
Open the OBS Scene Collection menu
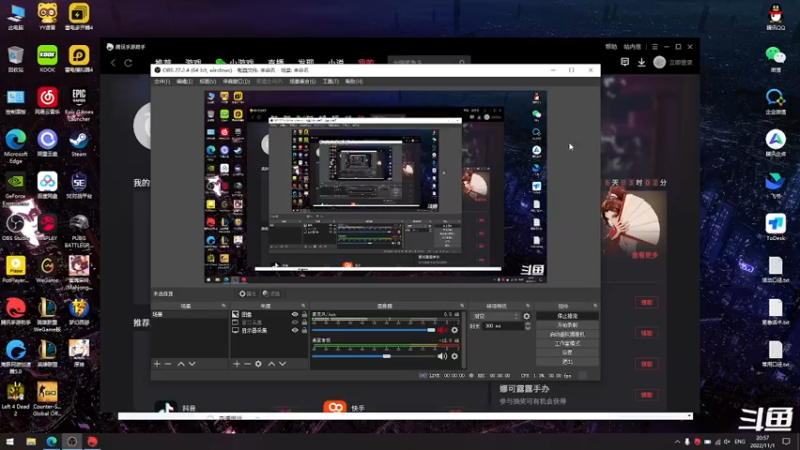[x=303, y=82]
